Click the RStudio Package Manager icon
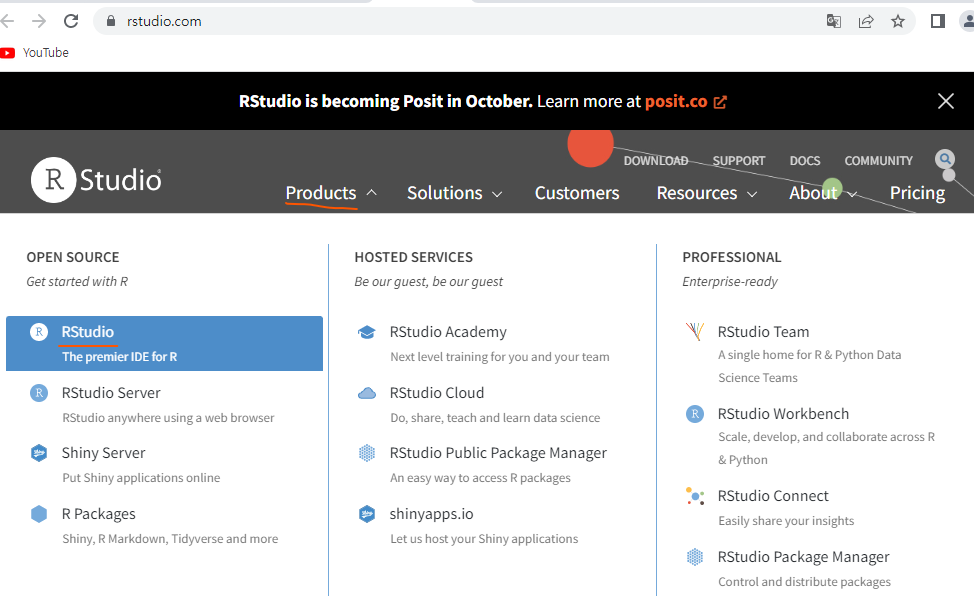This screenshot has width=974, height=600. click(695, 557)
